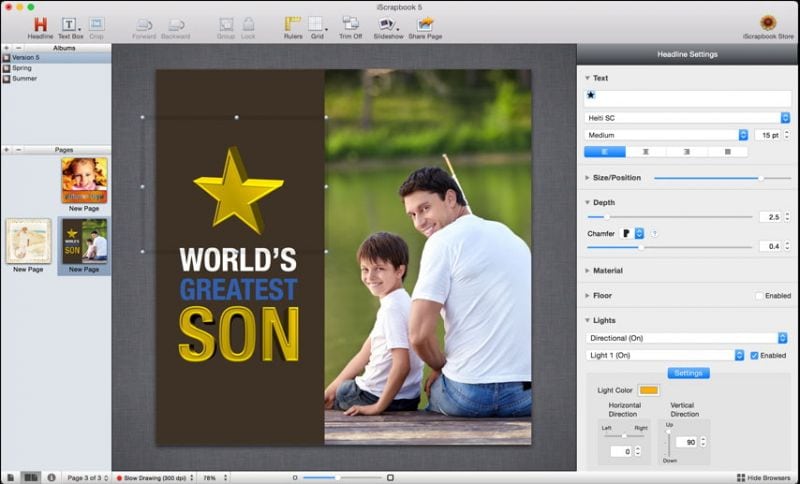
Task: Expand the Floor section
Action: [587, 296]
